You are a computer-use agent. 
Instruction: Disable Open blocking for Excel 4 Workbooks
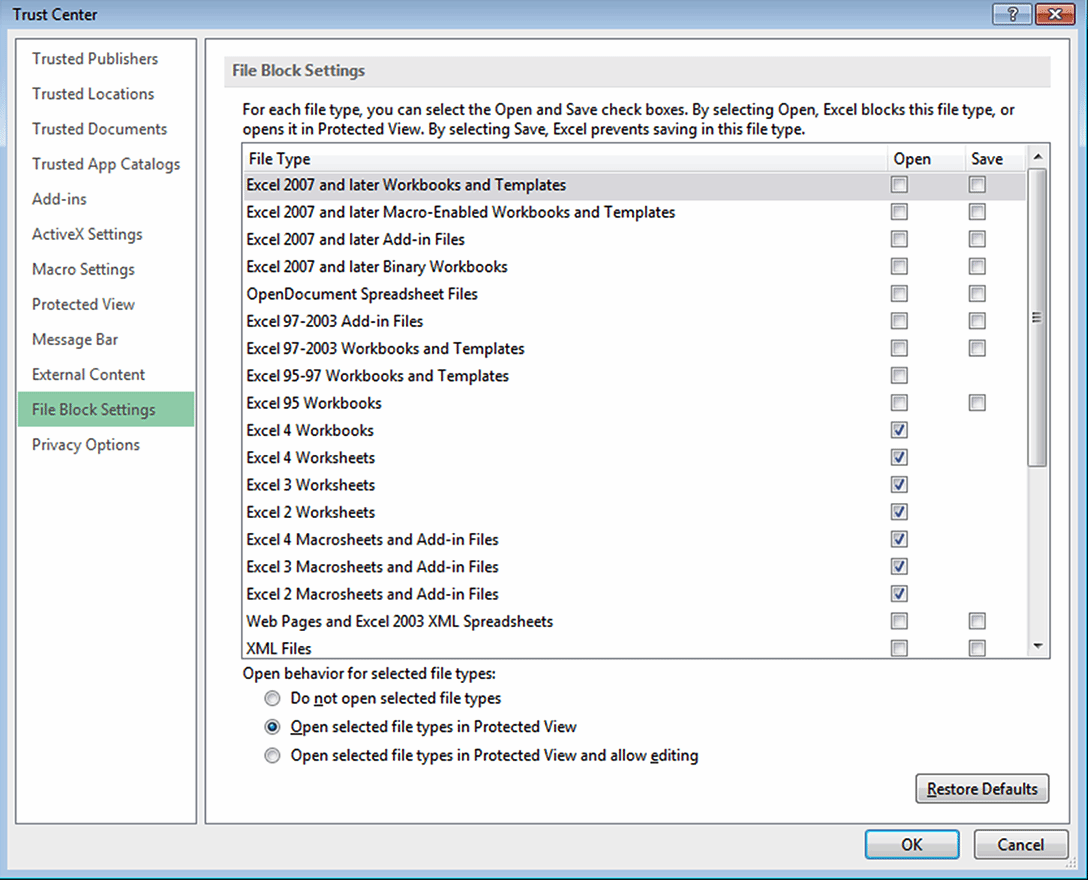898,430
